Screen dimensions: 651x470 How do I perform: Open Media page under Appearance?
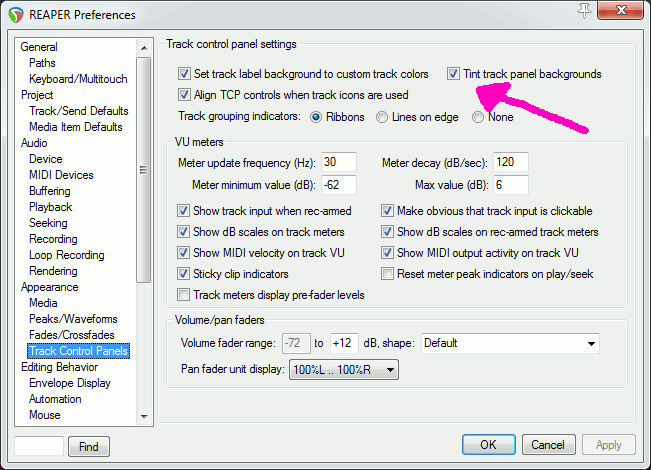click(x=43, y=303)
